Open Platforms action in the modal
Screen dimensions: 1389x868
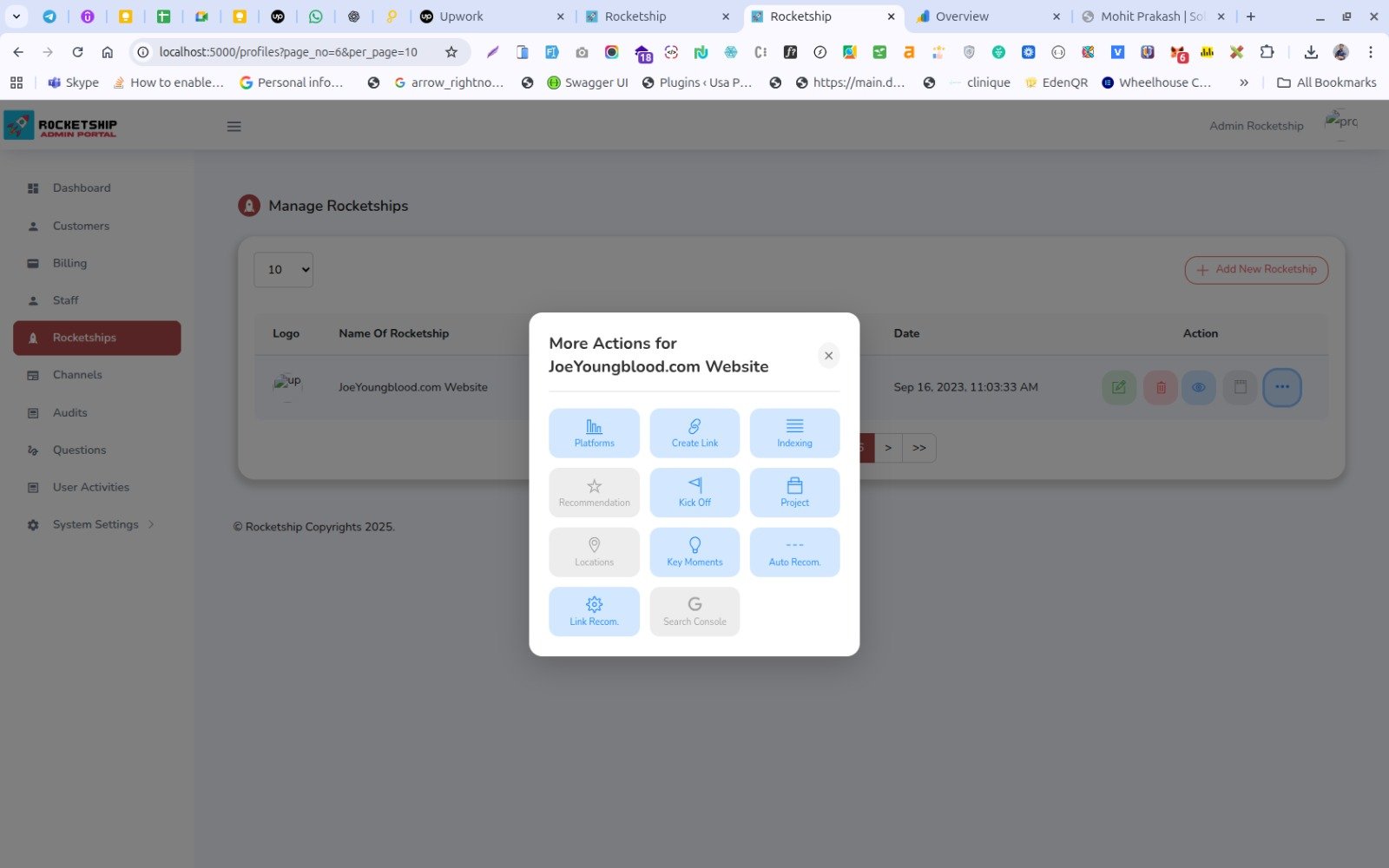[x=594, y=432]
